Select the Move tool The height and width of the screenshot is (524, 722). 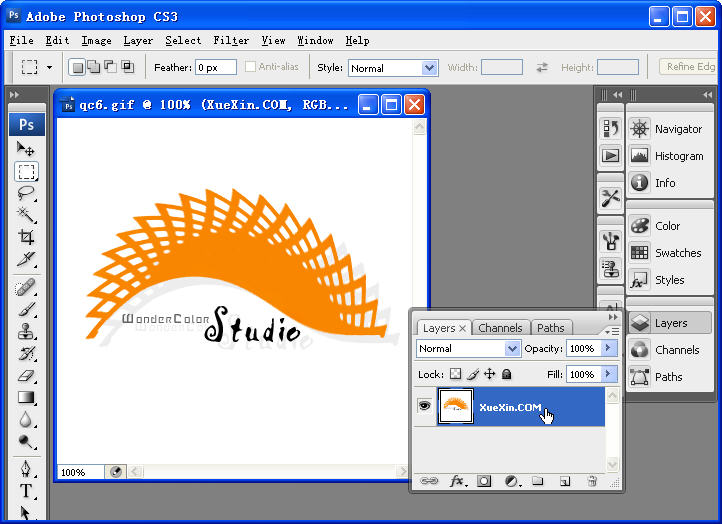click(26, 149)
